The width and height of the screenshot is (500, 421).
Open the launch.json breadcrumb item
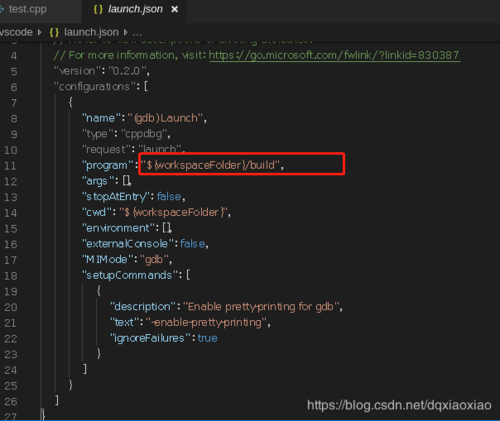coord(91,32)
